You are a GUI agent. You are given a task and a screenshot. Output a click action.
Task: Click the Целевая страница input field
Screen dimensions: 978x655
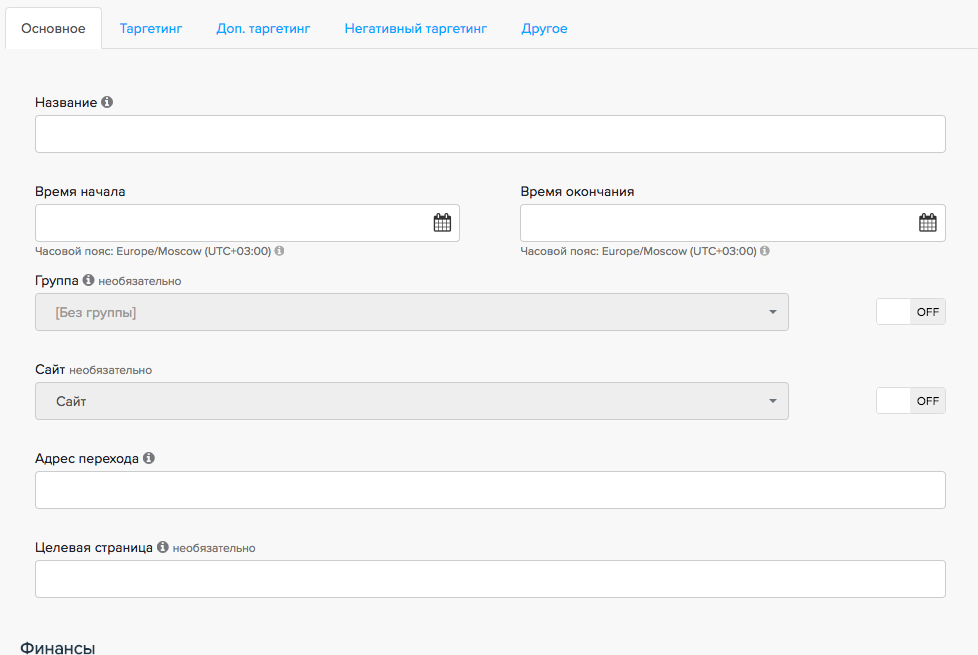tap(490, 579)
